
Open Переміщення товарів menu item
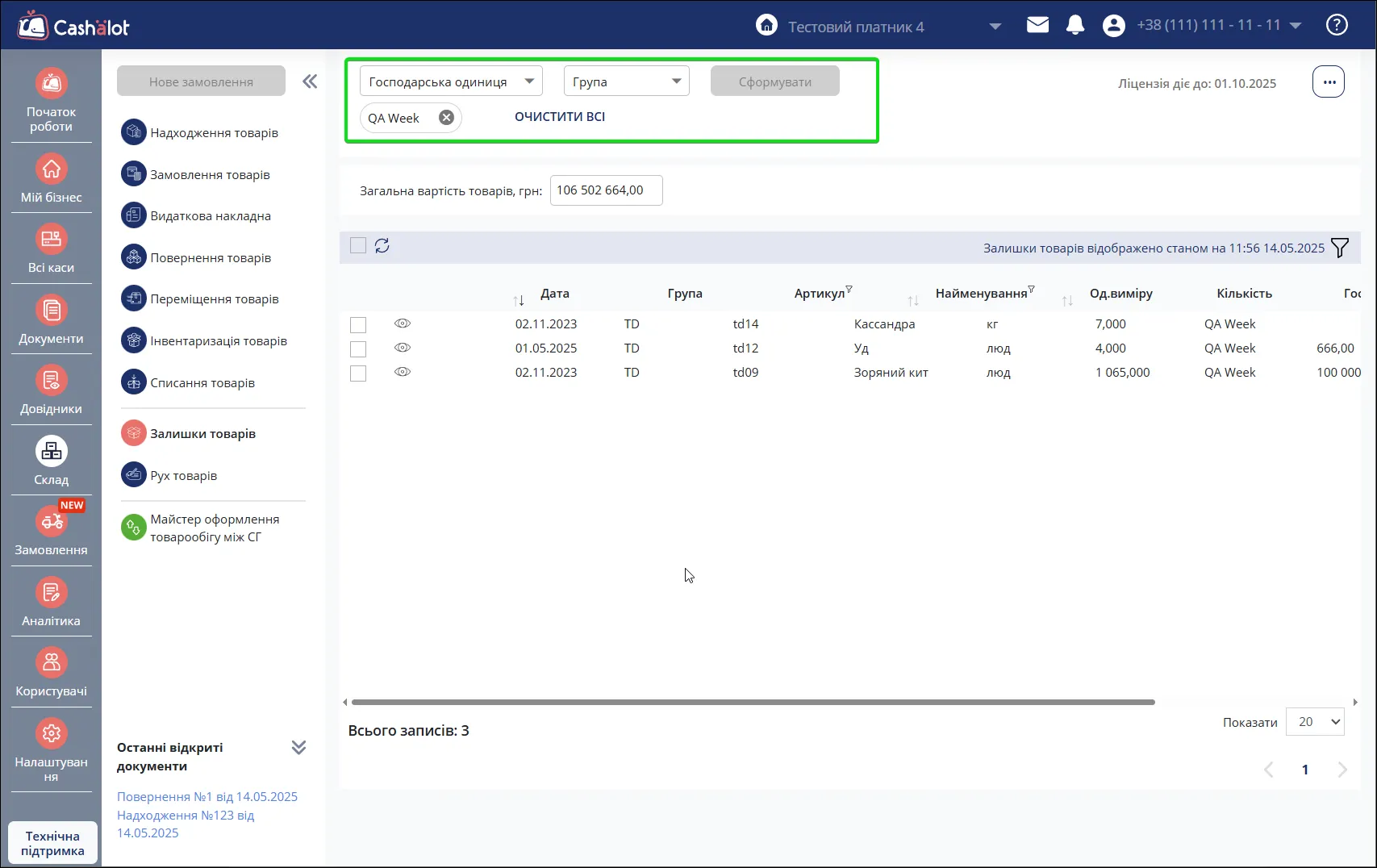pyautogui.click(x=200, y=298)
